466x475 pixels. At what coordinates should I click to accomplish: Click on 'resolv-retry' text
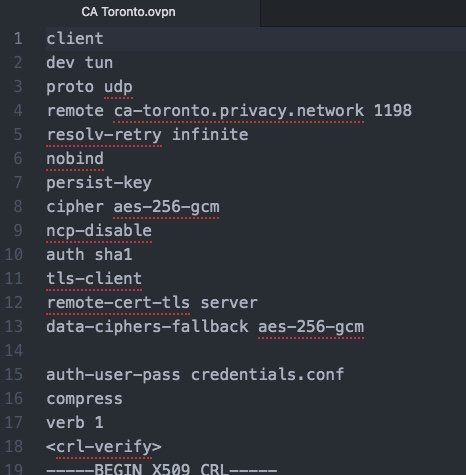tap(104, 135)
